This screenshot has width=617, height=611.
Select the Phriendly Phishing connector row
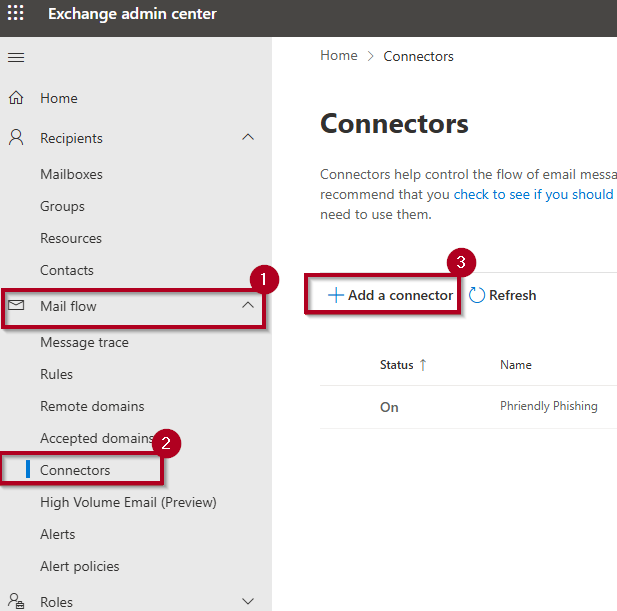[x=548, y=406]
